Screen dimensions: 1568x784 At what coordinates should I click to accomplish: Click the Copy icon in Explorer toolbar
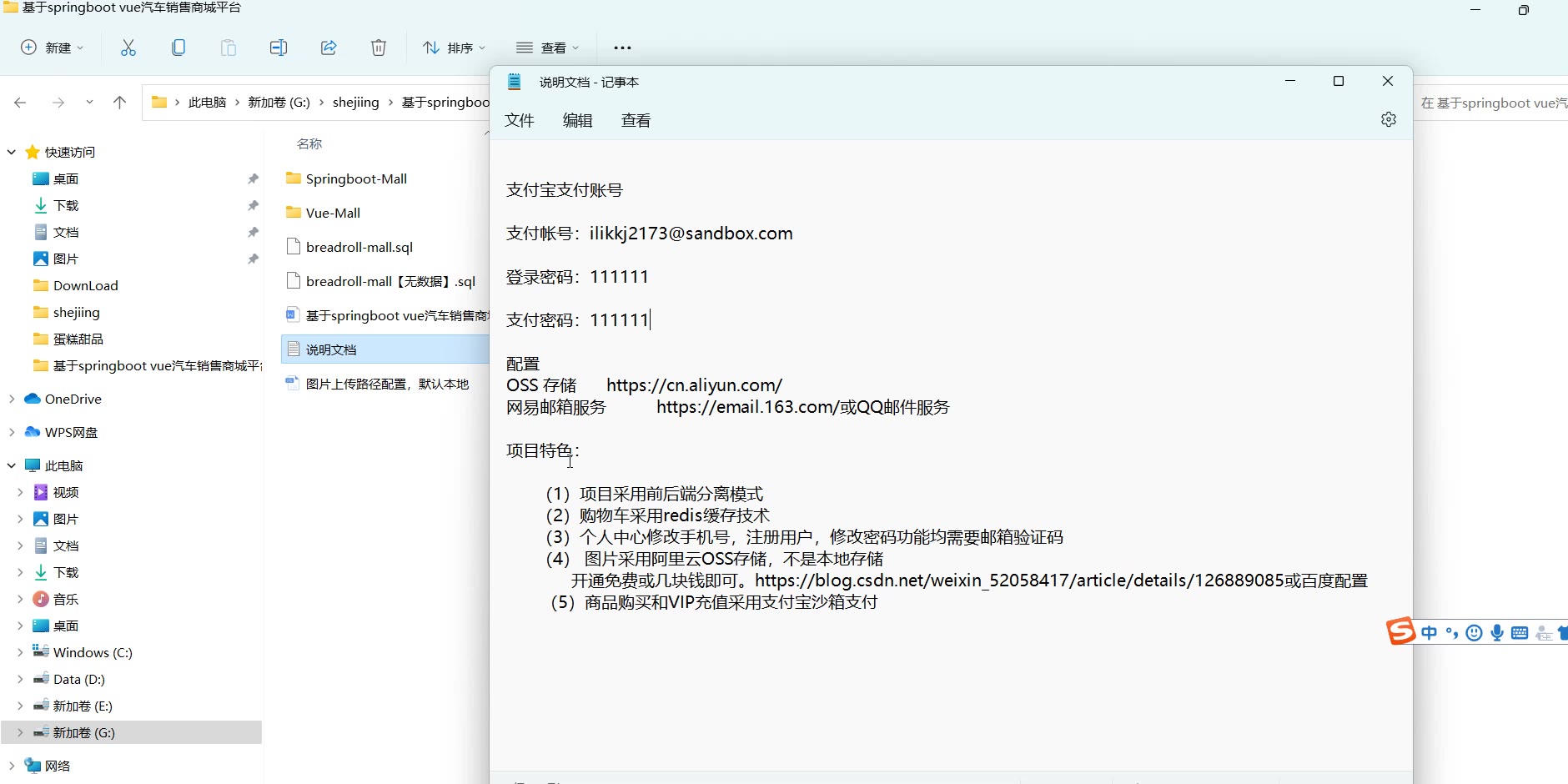point(178,48)
